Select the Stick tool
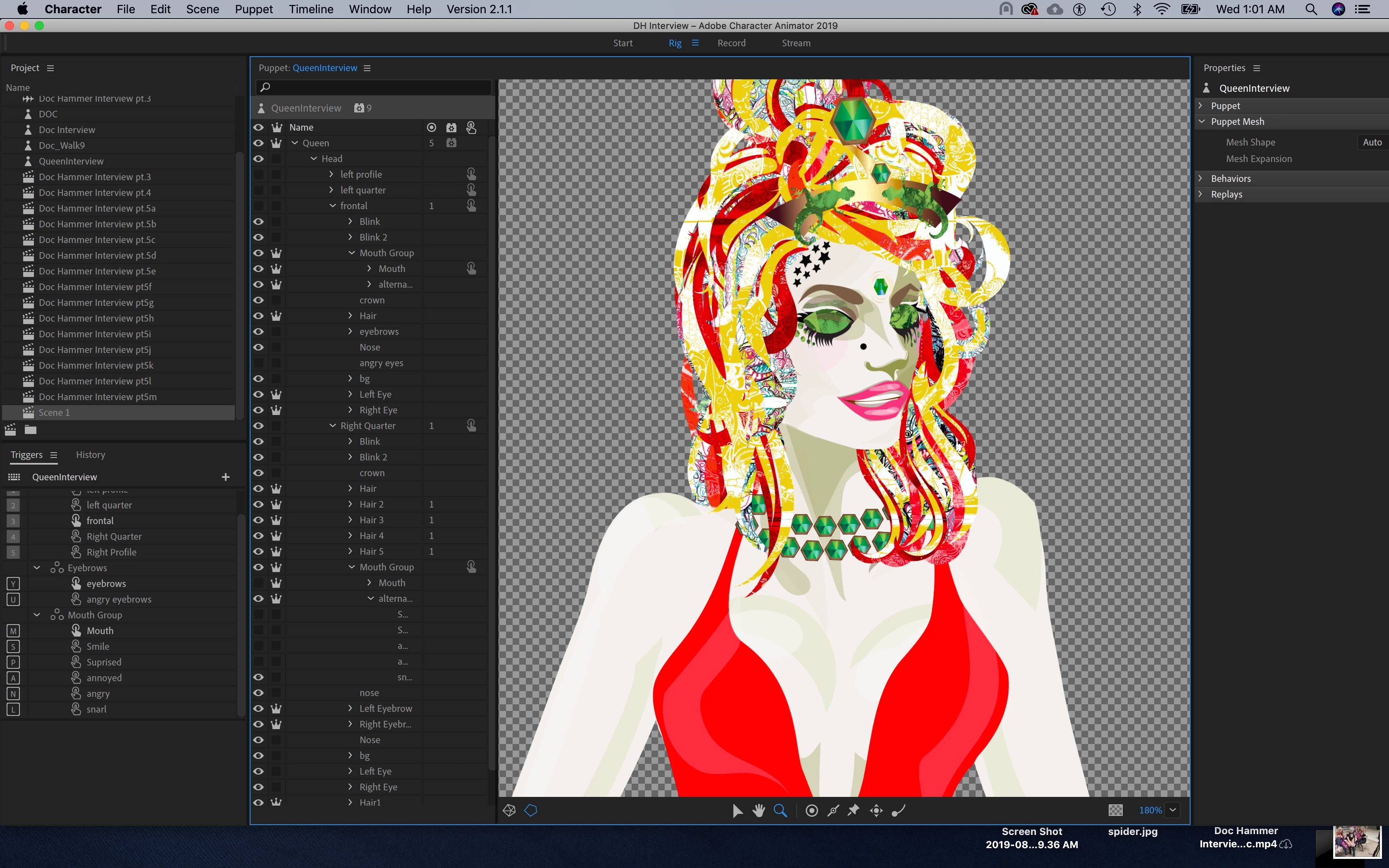 (833, 810)
